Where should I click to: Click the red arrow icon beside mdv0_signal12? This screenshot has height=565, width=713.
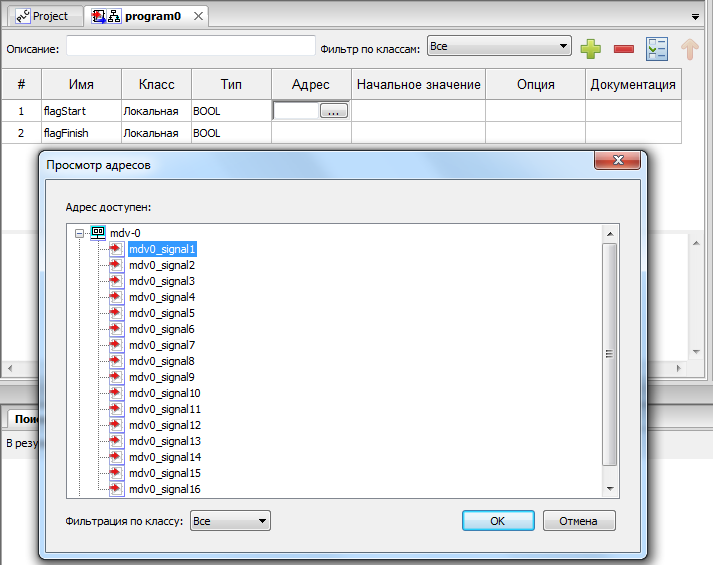[x=116, y=425]
